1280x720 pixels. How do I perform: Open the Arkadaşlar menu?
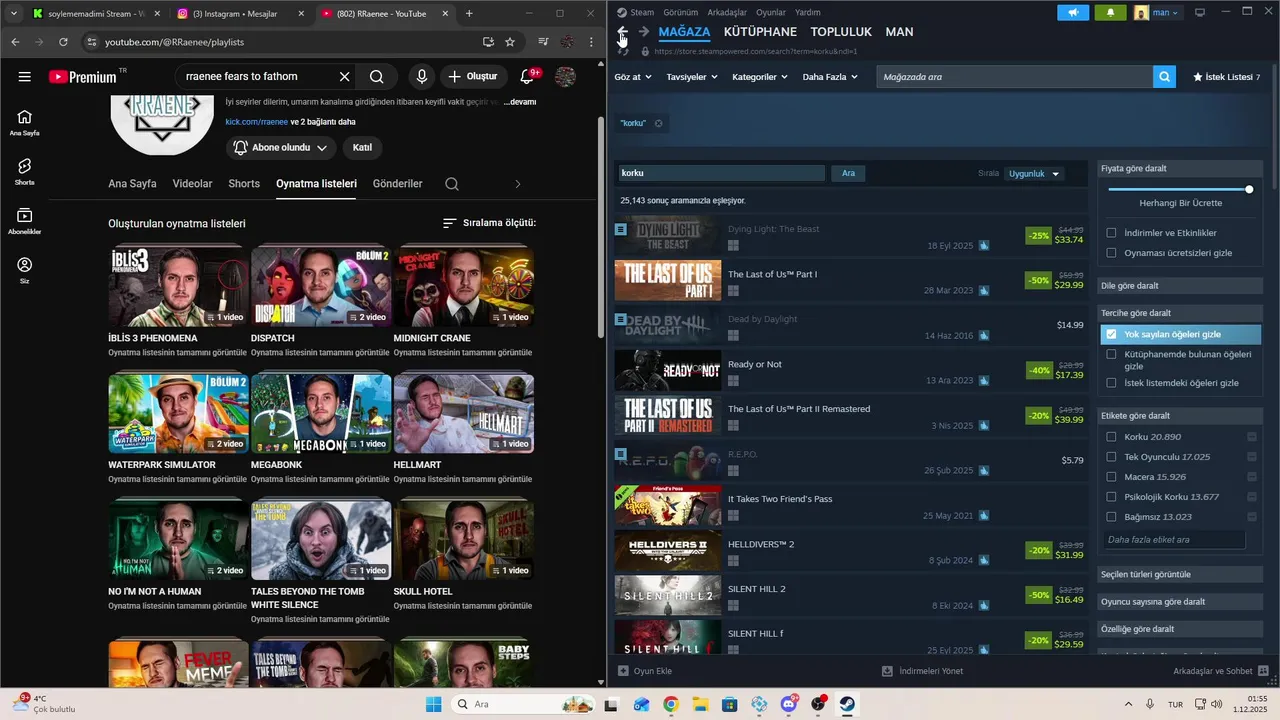[727, 12]
